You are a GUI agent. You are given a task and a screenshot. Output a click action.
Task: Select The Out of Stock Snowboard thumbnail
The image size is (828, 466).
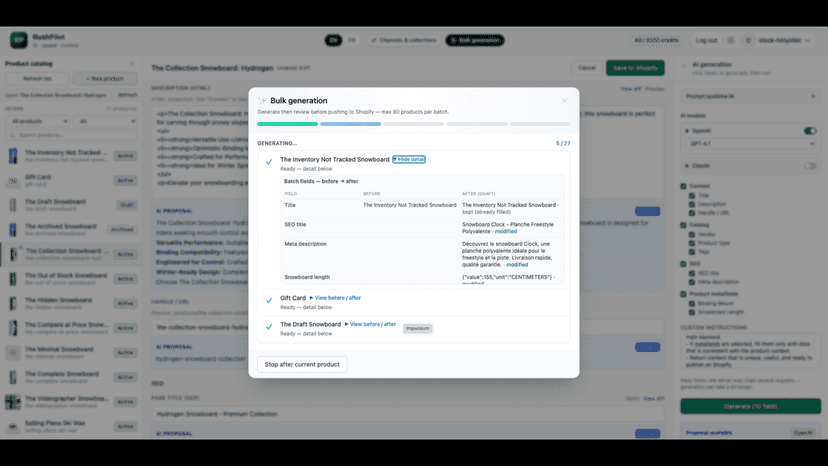(x=13, y=279)
